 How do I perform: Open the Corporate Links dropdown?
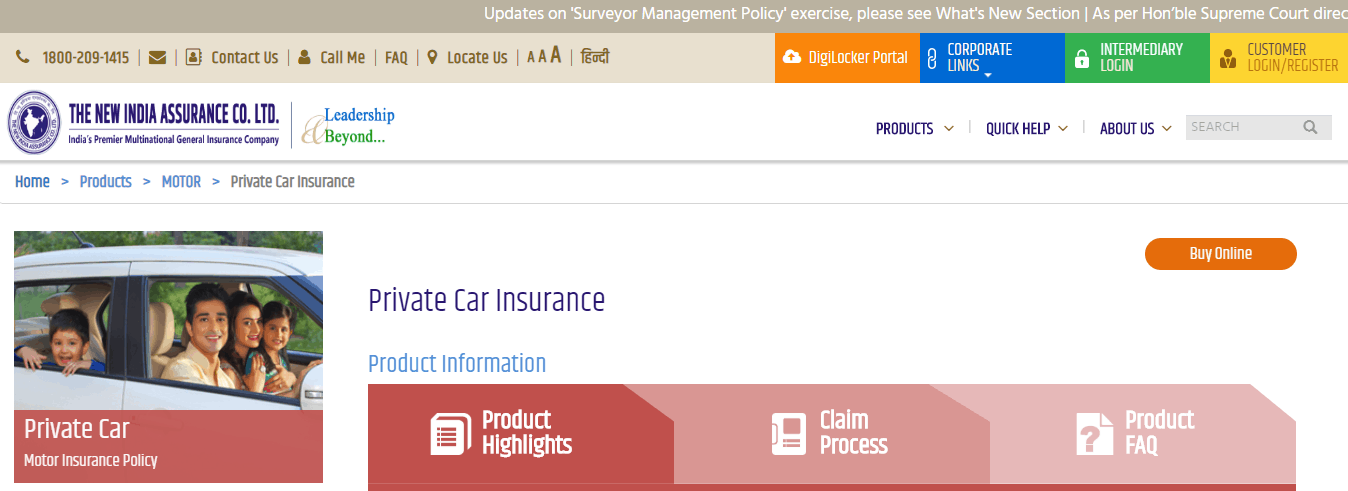(x=992, y=58)
